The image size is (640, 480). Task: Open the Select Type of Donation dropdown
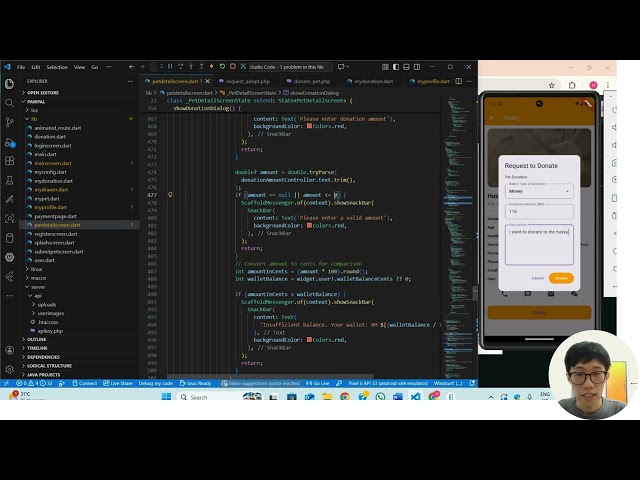[538, 190]
